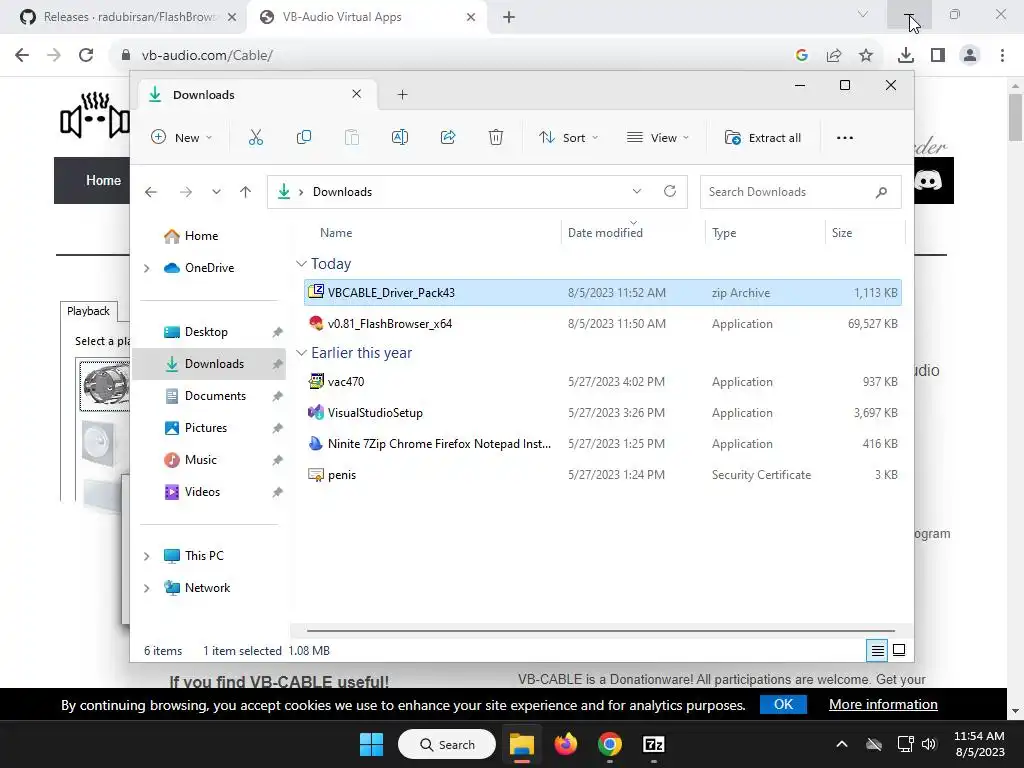The height and width of the screenshot is (768, 1024).
Task: Go back in File Explorer navigation
Action: tap(151, 192)
